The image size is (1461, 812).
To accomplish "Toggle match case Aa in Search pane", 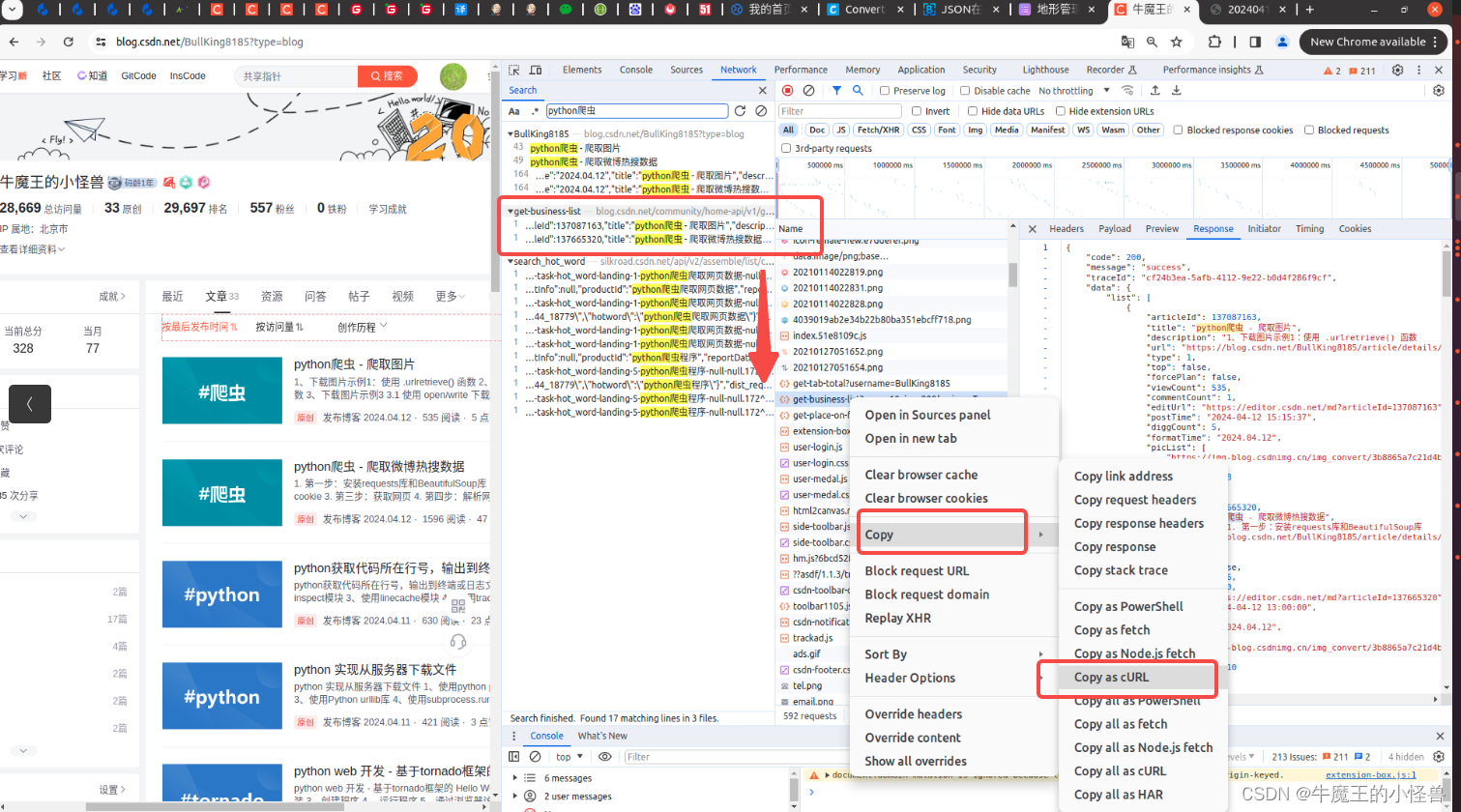I will [x=514, y=111].
